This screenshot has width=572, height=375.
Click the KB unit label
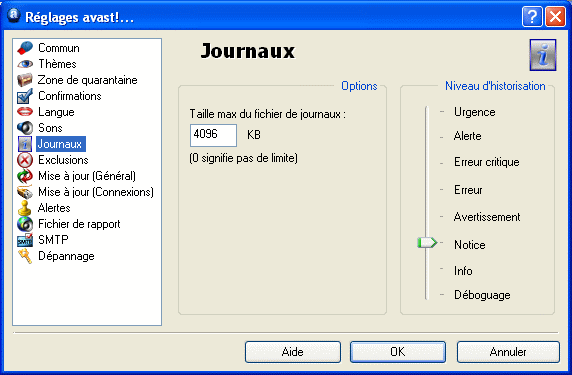pyautogui.click(x=254, y=135)
